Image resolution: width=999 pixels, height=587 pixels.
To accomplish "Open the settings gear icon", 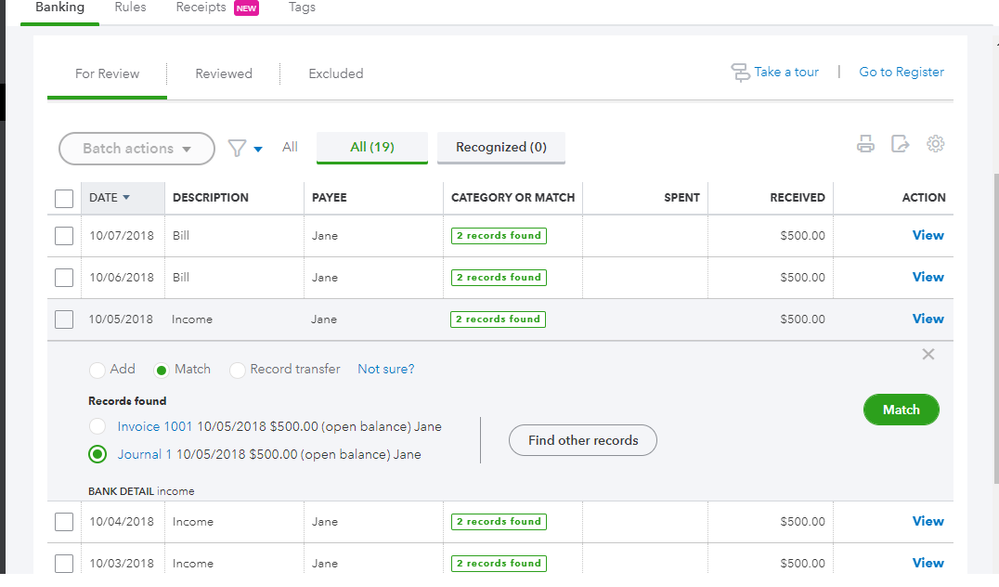I will [936, 144].
